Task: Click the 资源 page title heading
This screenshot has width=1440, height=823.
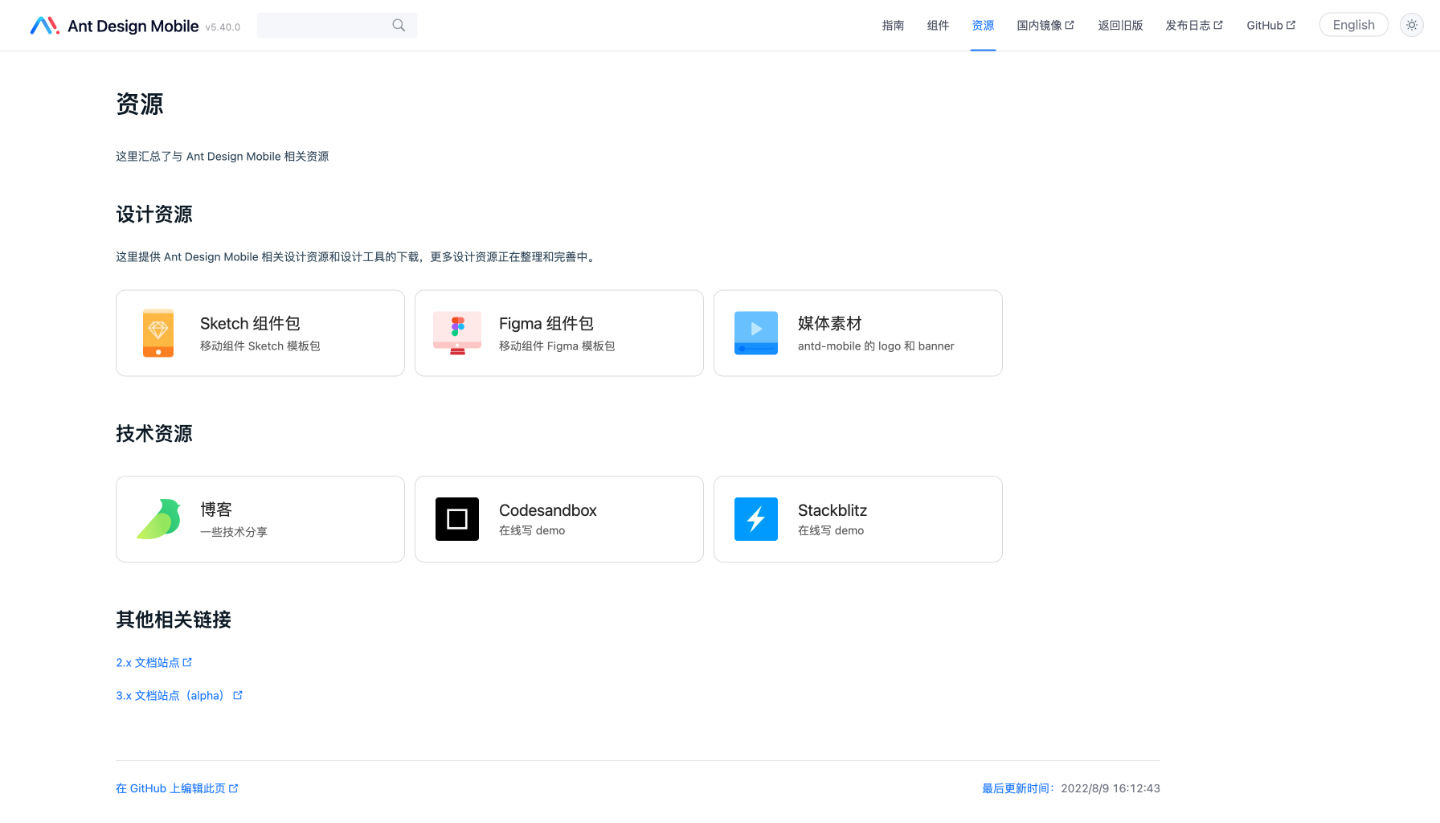Action: [x=140, y=104]
